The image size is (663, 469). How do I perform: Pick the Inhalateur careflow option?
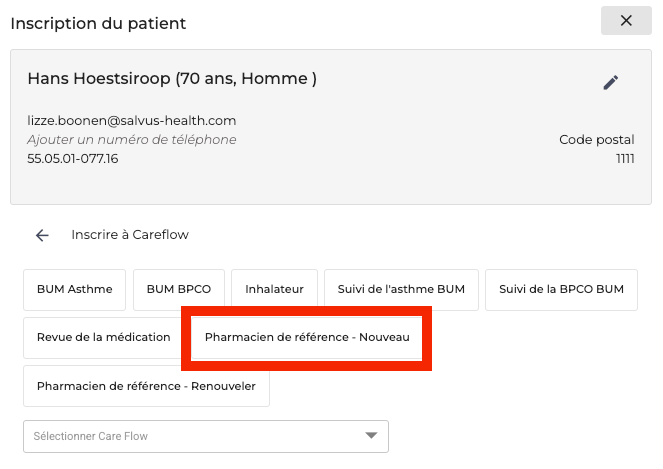[274, 290]
